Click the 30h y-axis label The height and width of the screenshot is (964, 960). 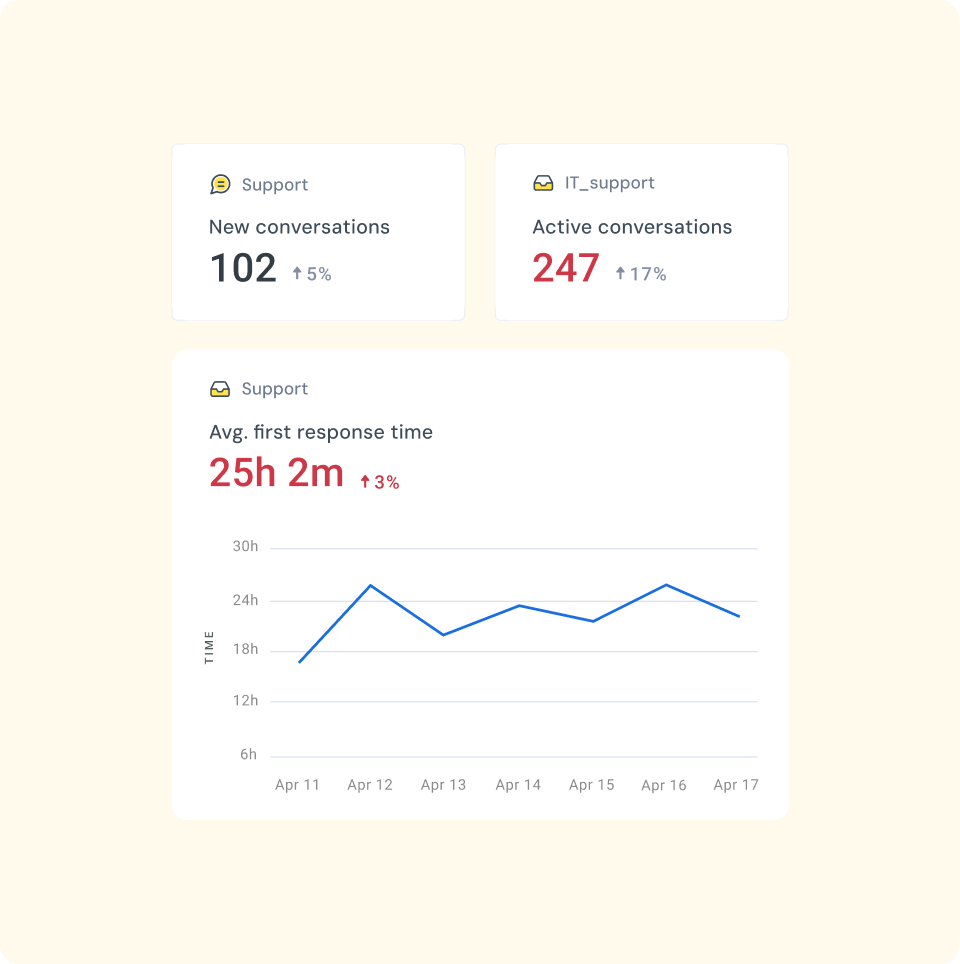245,547
